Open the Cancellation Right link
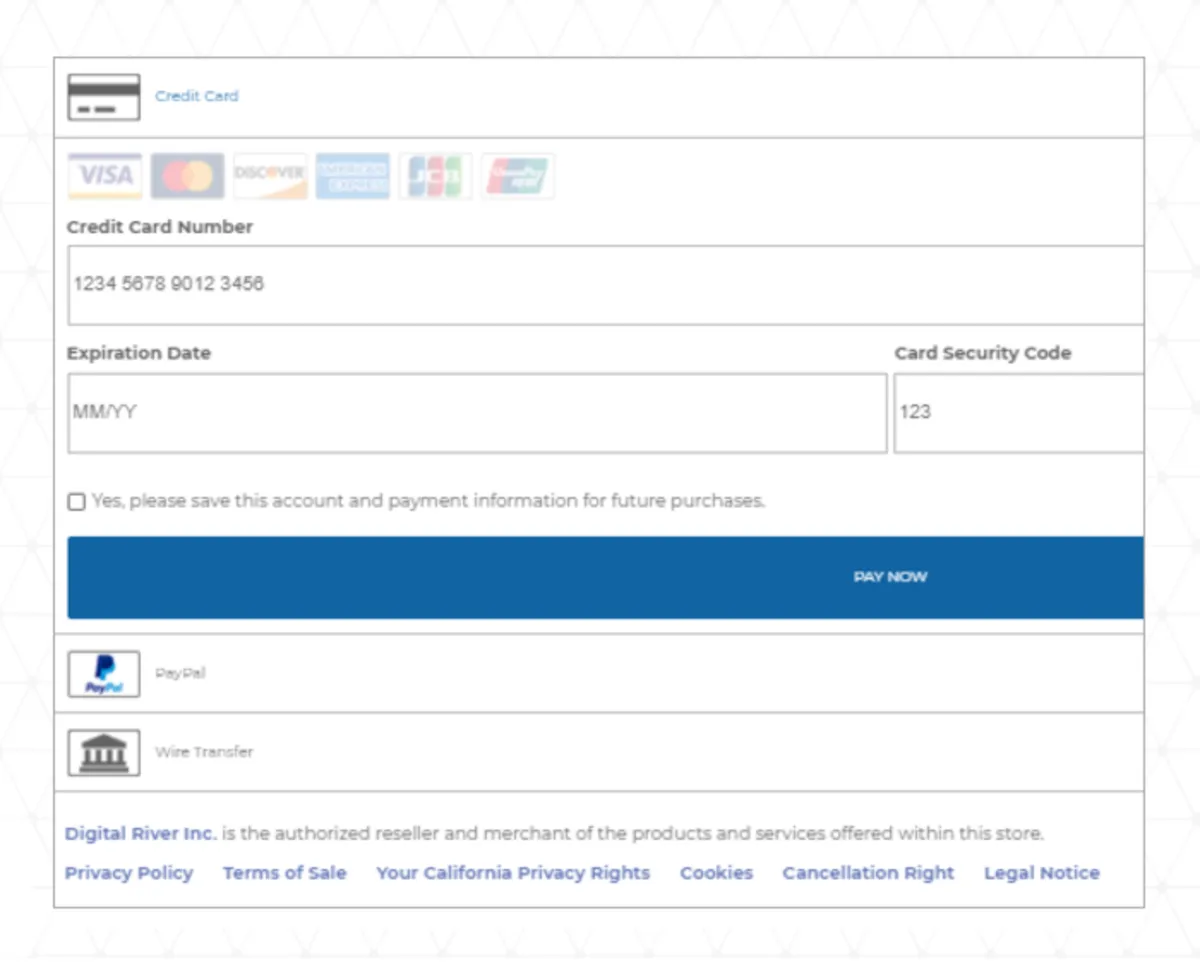The width and height of the screenshot is (1200, 965). (868, 873)
